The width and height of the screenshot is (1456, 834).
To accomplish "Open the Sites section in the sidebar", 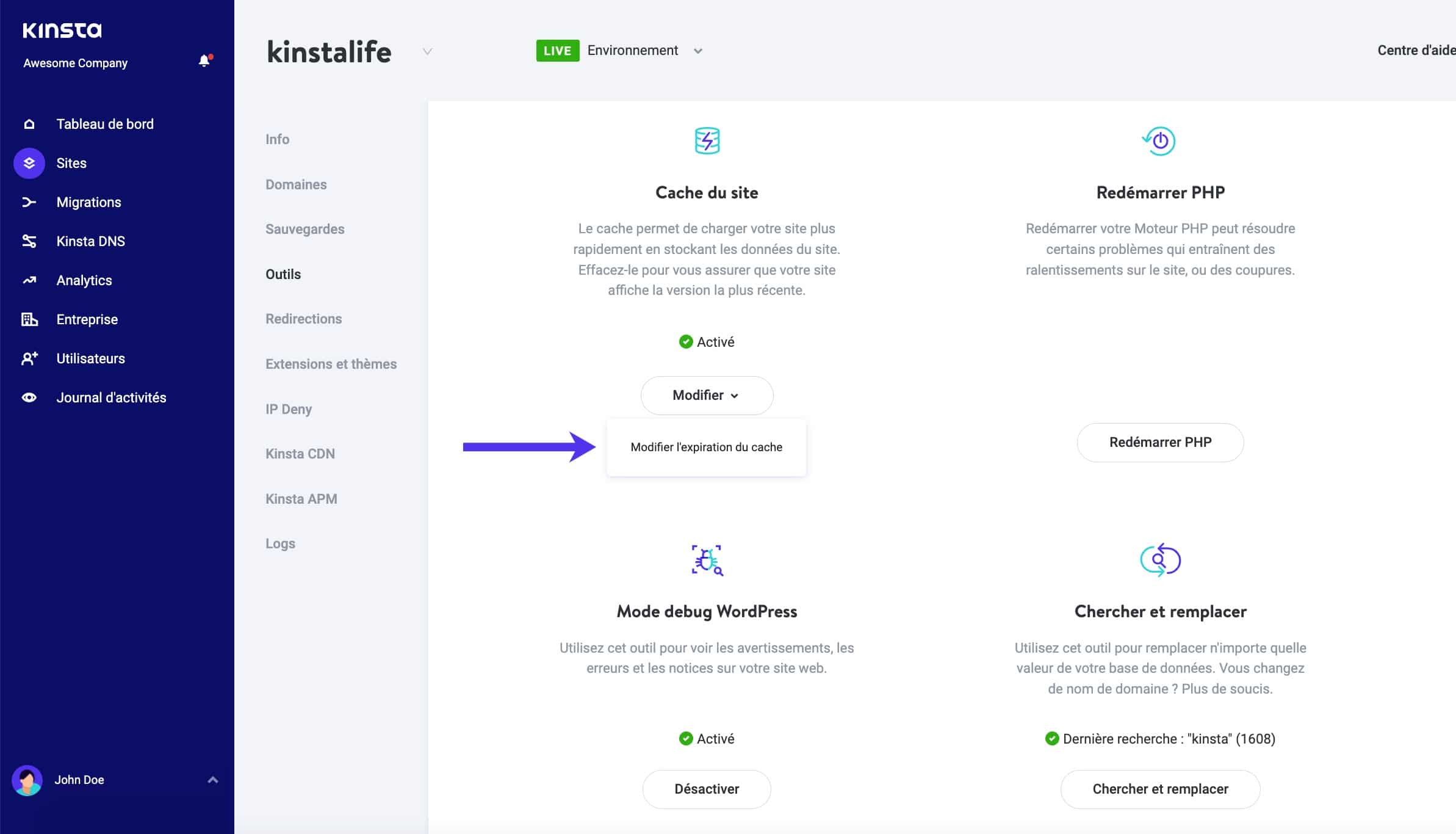I will [71, 163].
